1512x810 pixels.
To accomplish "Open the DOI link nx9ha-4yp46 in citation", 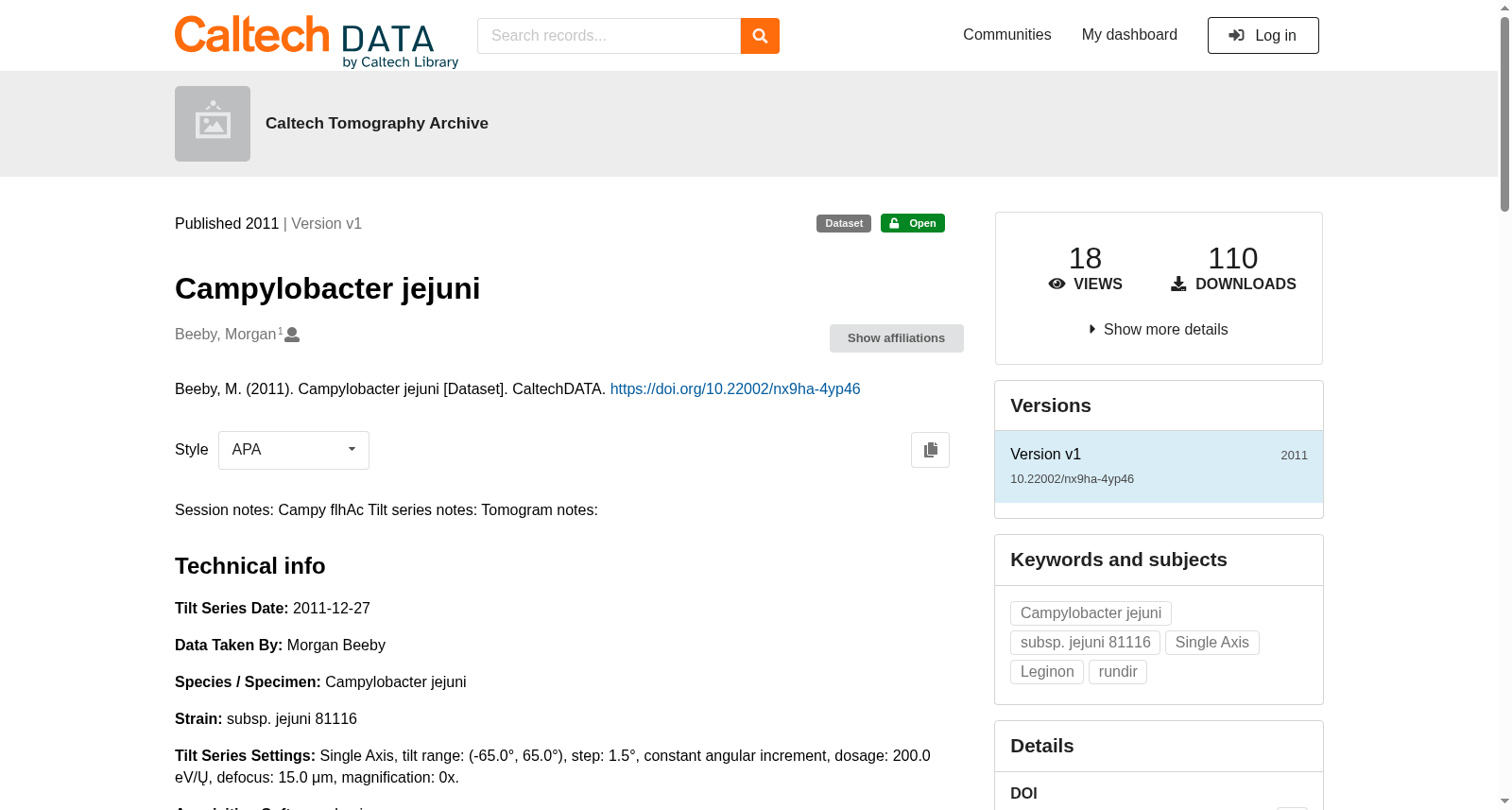I will [x=735, y=388].
